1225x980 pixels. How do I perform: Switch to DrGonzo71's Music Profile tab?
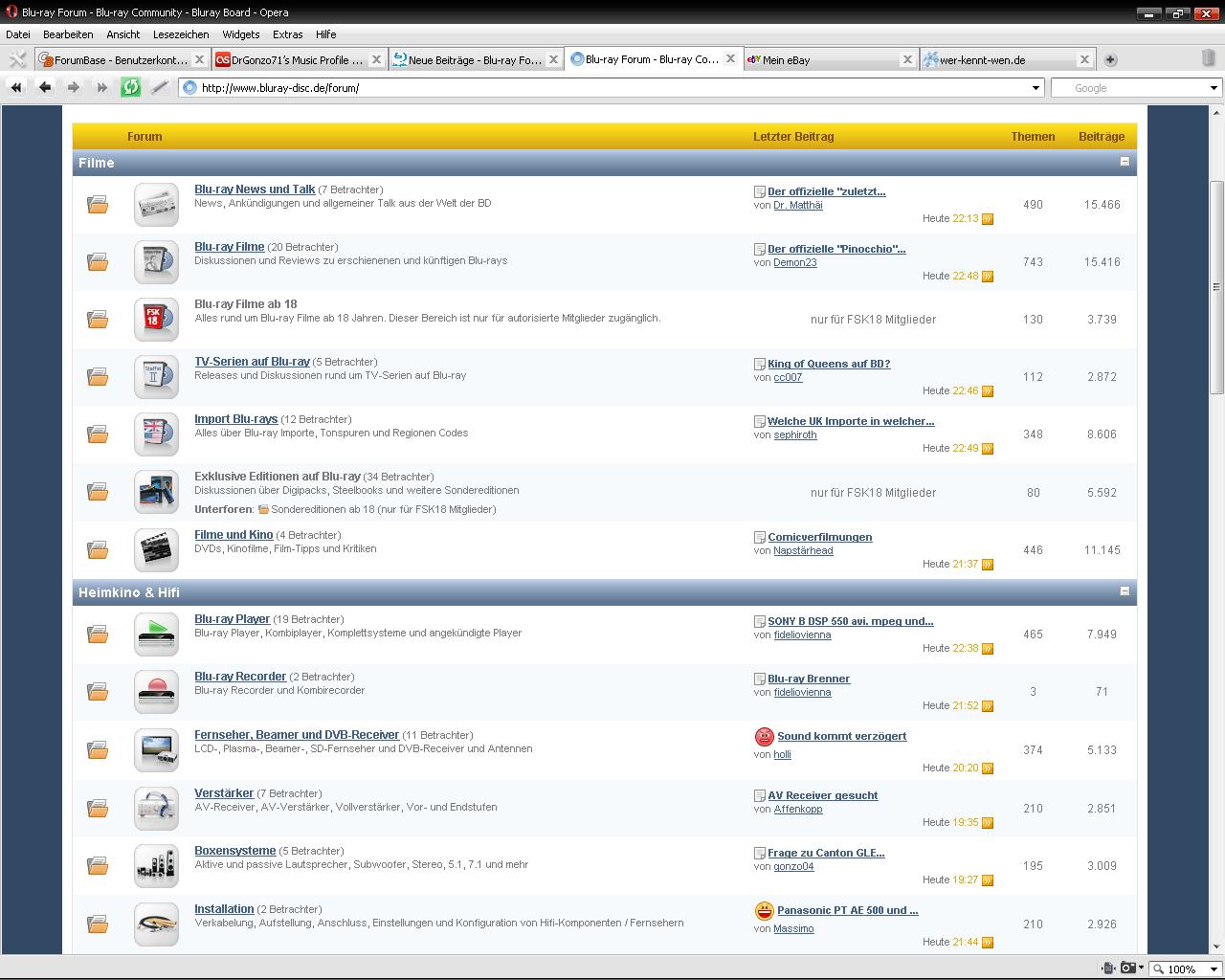tap(299, 59)
